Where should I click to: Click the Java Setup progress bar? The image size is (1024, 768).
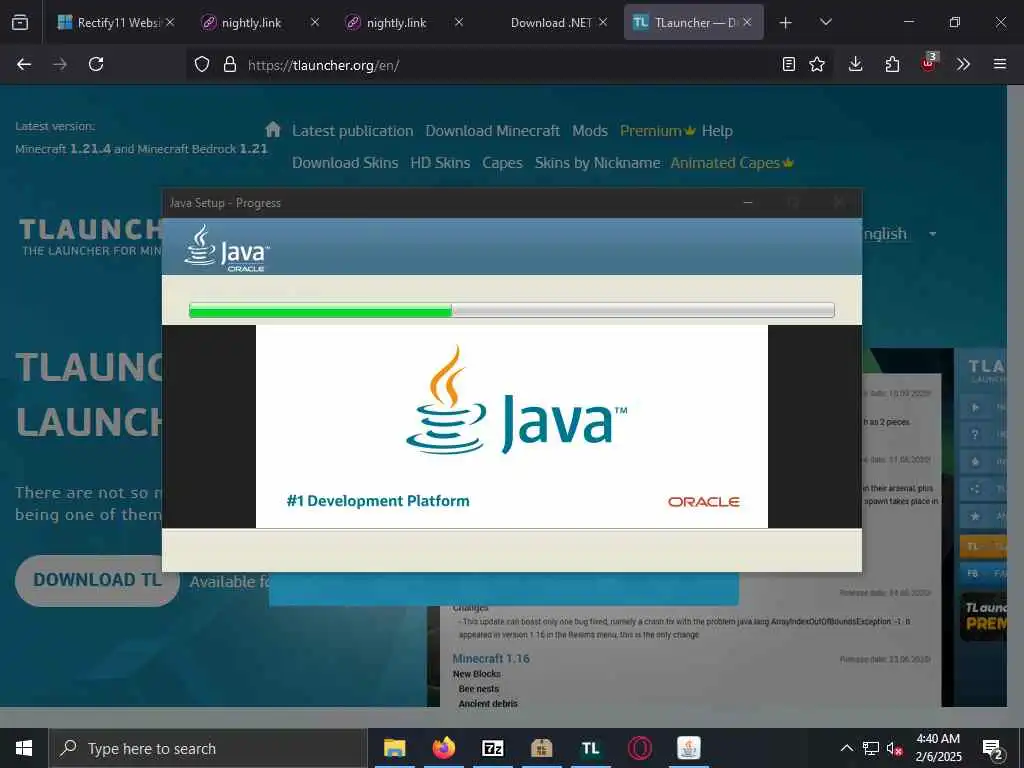click(511, 310)
